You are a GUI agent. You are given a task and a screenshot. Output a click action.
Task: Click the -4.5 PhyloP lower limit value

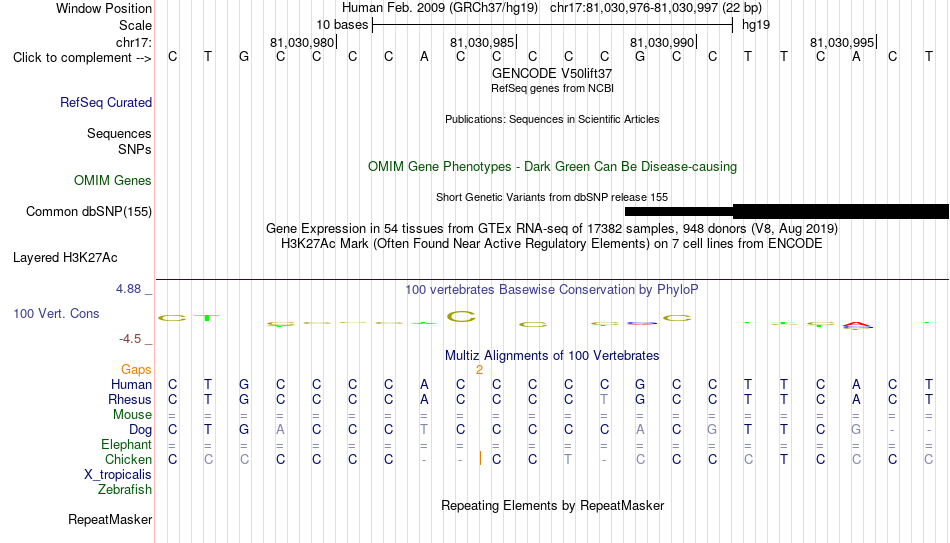pyautogui.click(x=130, y=339)
